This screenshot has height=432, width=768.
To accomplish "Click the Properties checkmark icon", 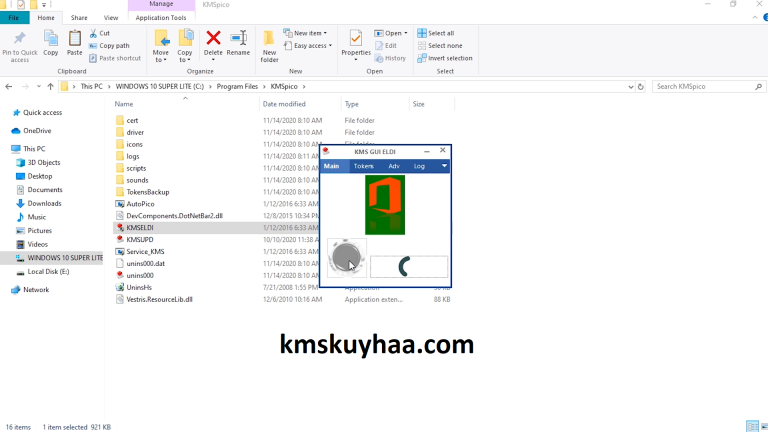I will 356,38.
